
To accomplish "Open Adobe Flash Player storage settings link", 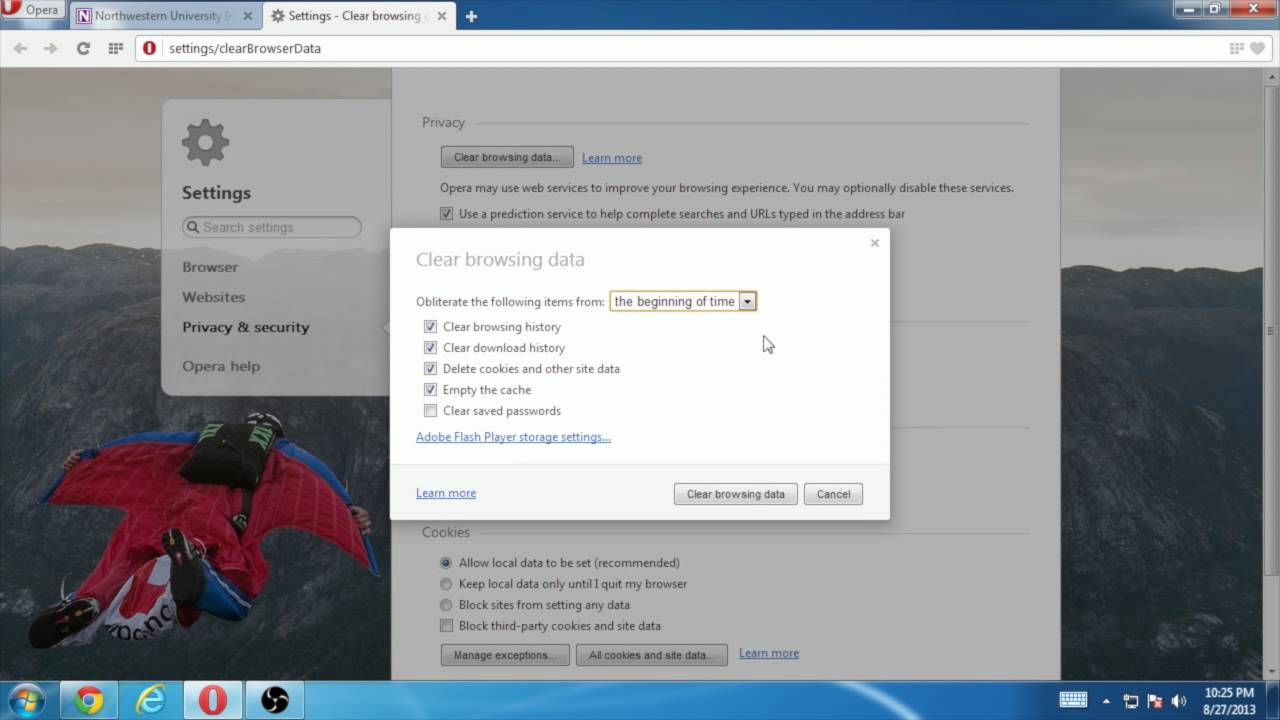I will coord(513,437).
